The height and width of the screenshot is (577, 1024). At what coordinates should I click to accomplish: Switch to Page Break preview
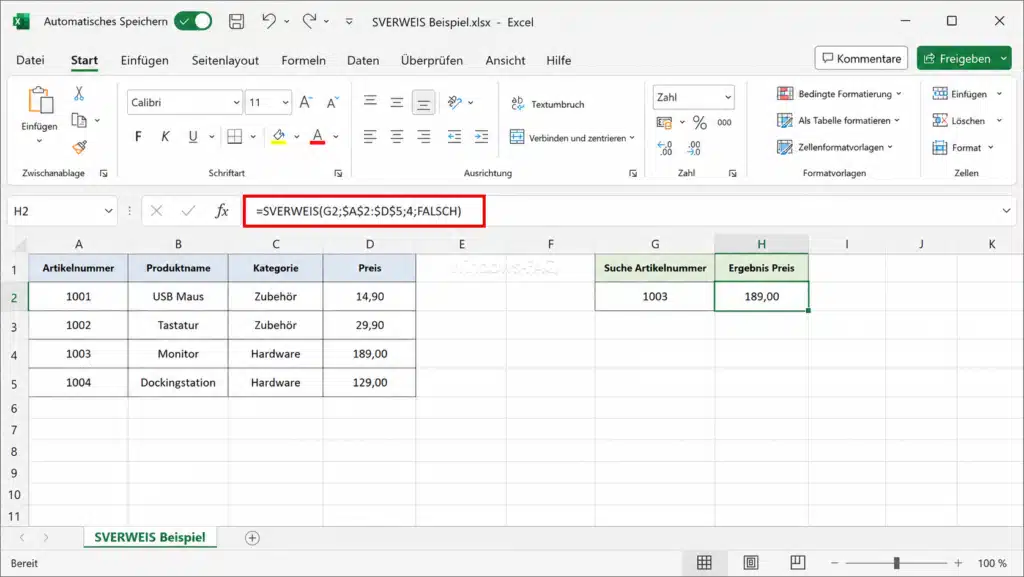point(797,563)
